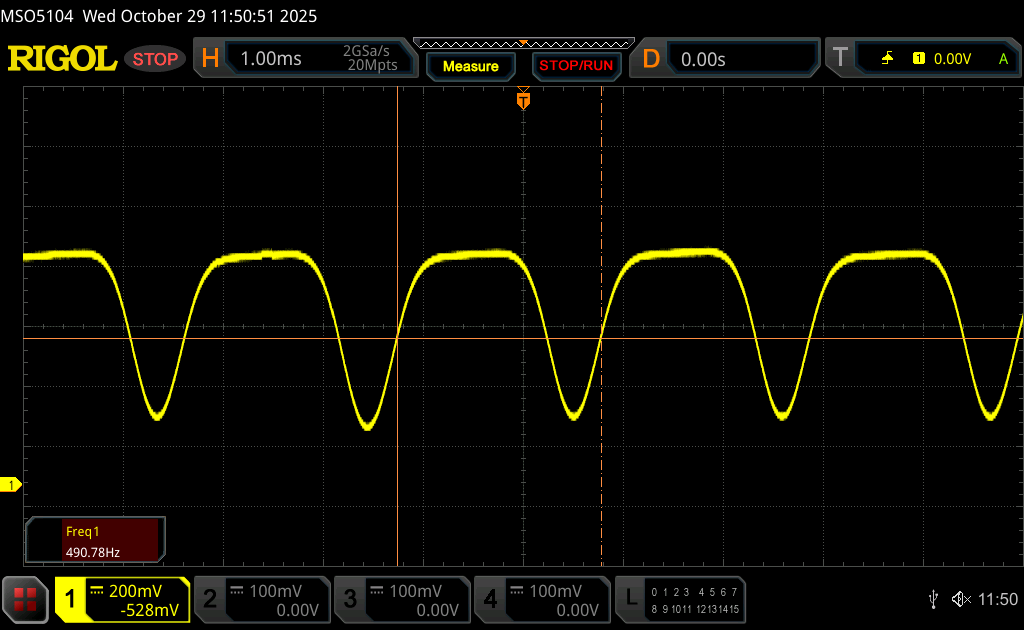Enable channel 2 display

tap(261, 599)
